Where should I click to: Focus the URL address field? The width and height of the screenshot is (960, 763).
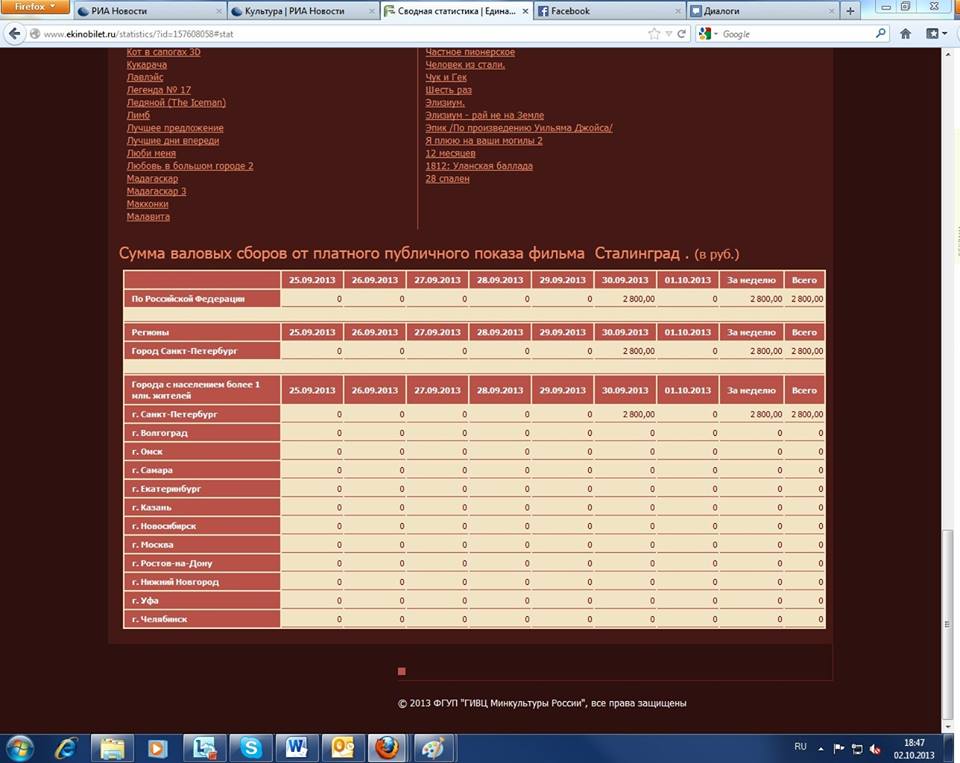coord(343,34)
